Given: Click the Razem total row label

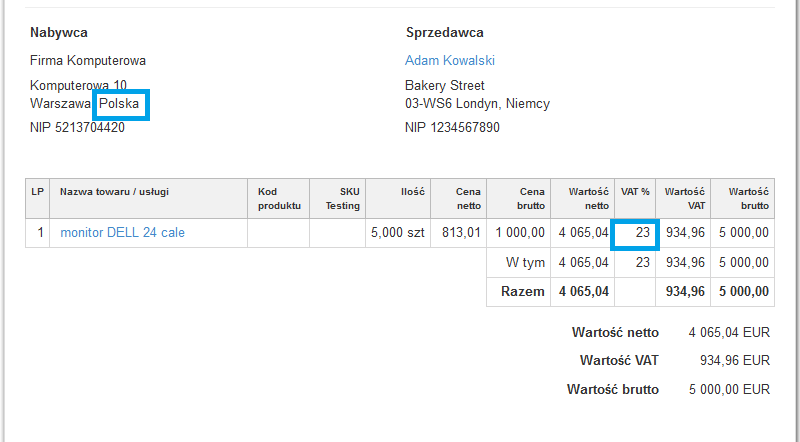Looking at the screenshot, I should click(524, 292).
